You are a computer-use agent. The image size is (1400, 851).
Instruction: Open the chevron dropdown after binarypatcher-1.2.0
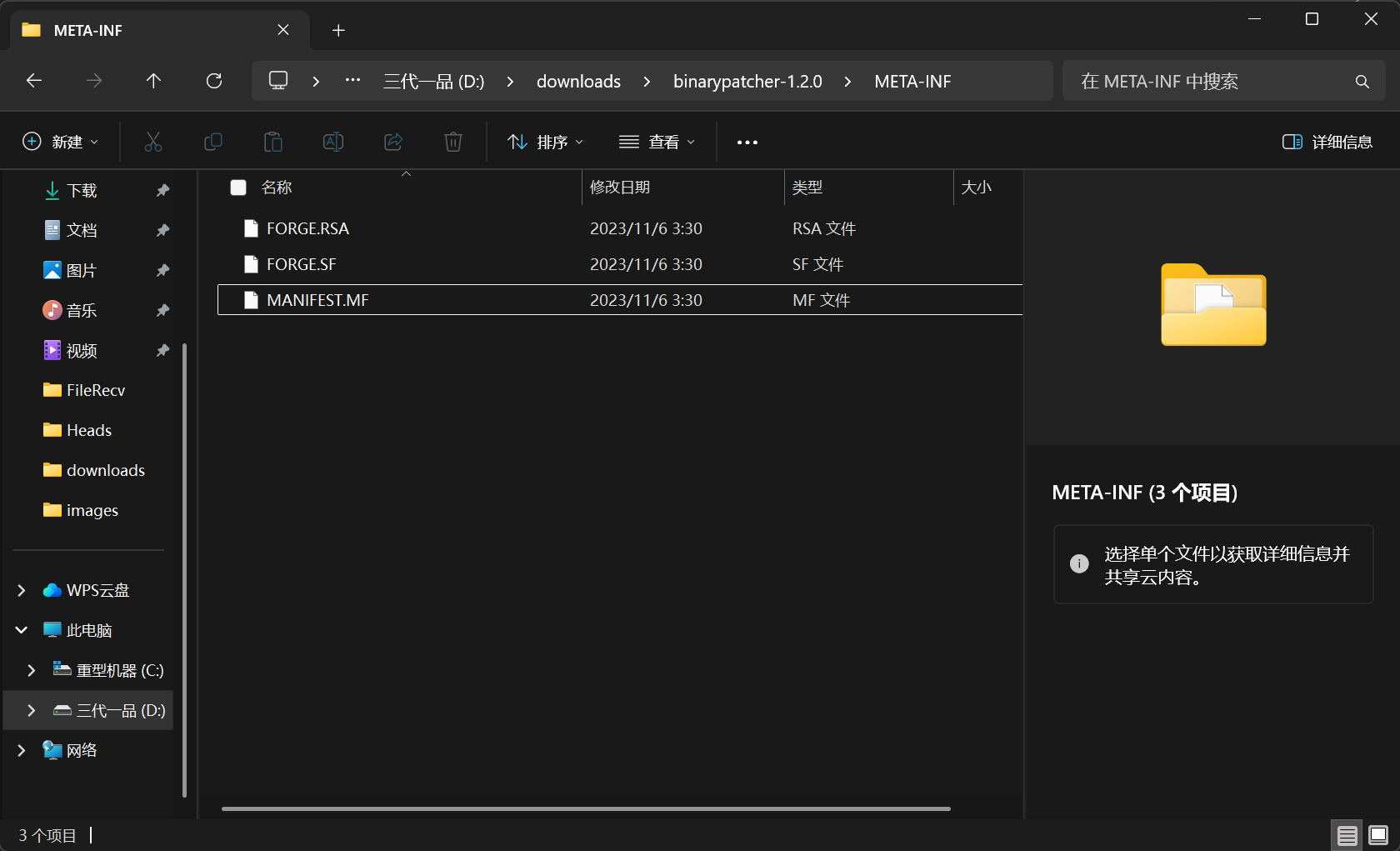click(847, 82)
